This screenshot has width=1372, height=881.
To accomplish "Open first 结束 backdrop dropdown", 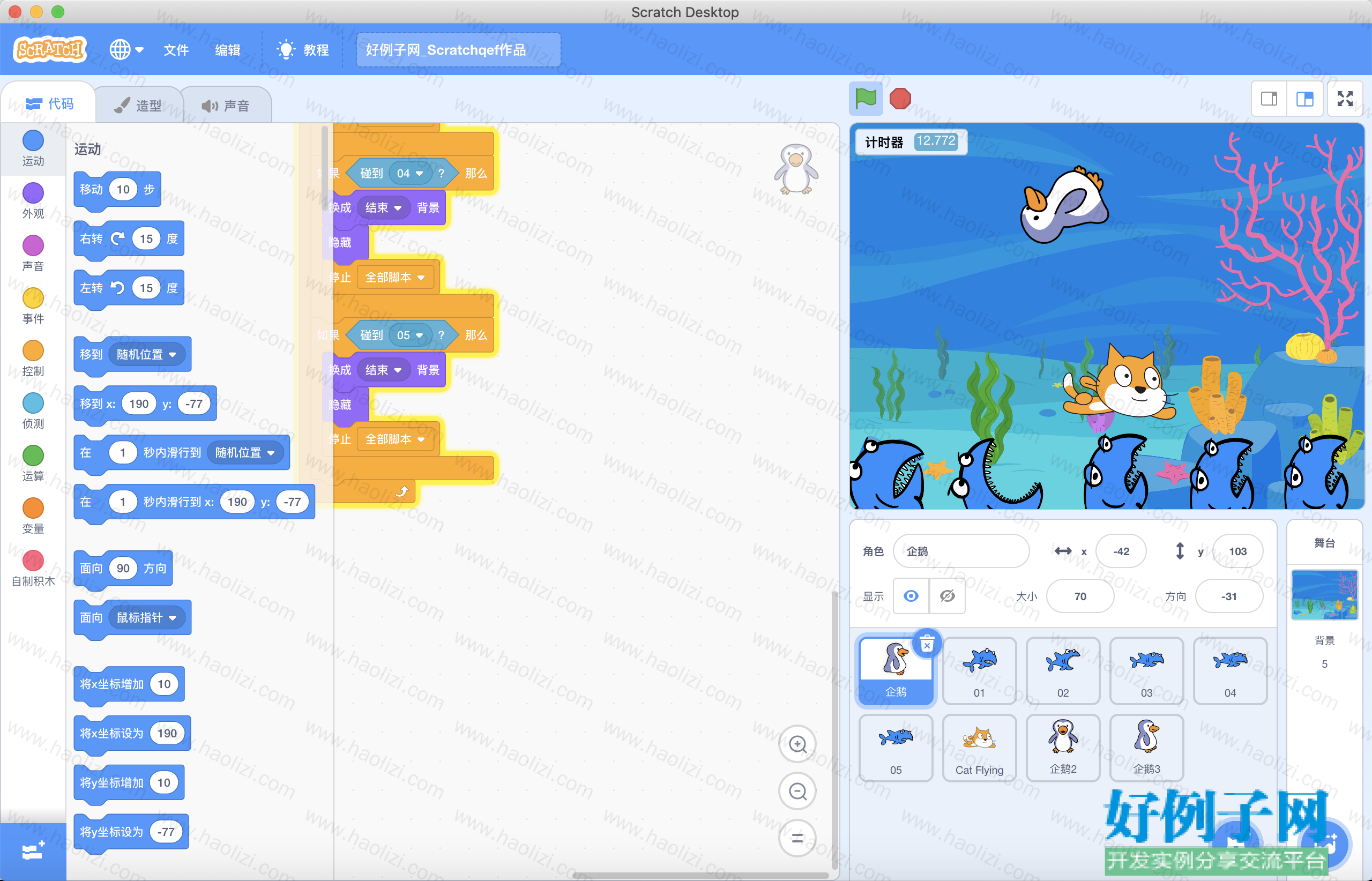I will click(x=383, y=208).
